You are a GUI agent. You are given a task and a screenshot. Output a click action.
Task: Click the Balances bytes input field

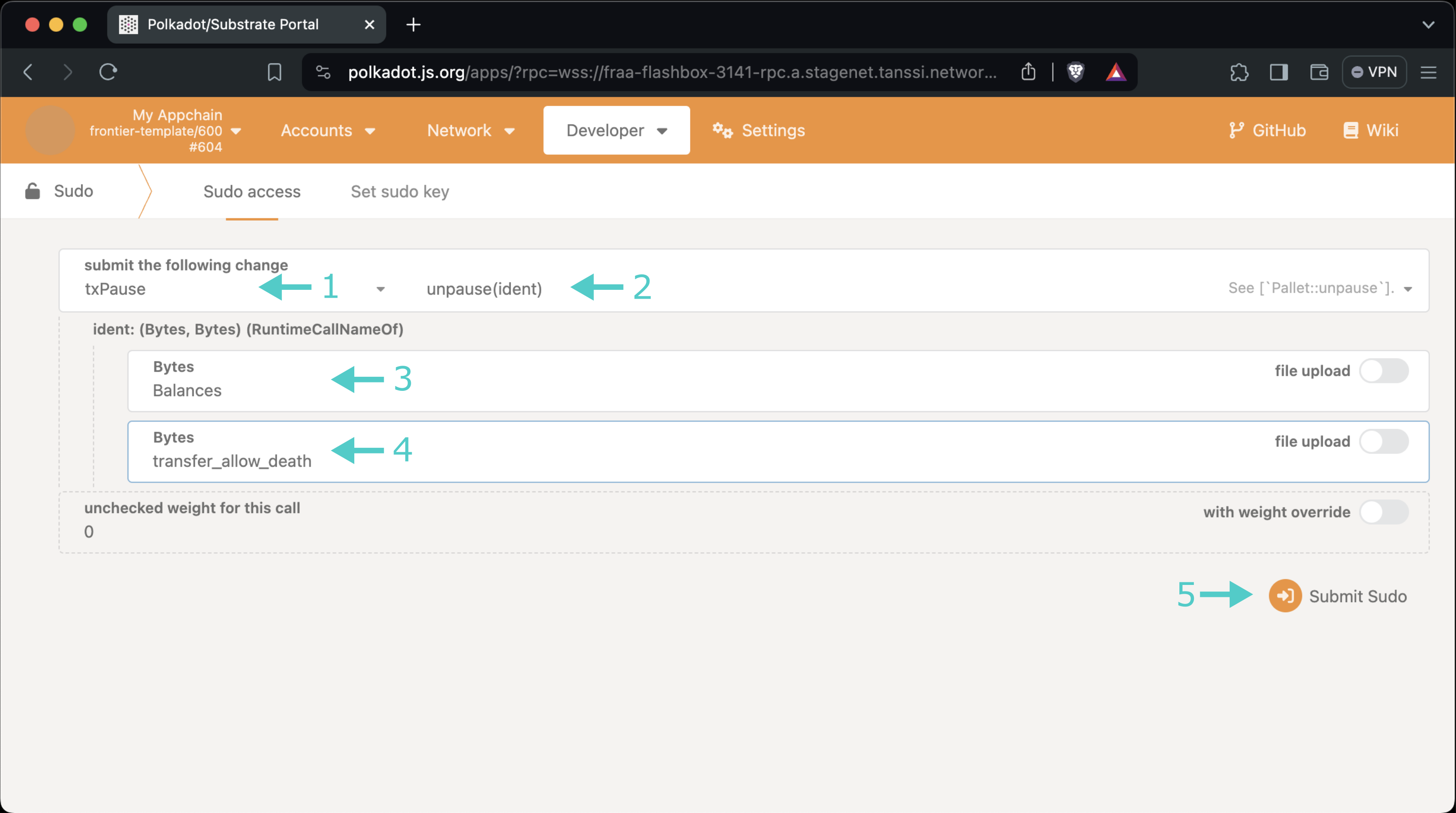point(778,381)
